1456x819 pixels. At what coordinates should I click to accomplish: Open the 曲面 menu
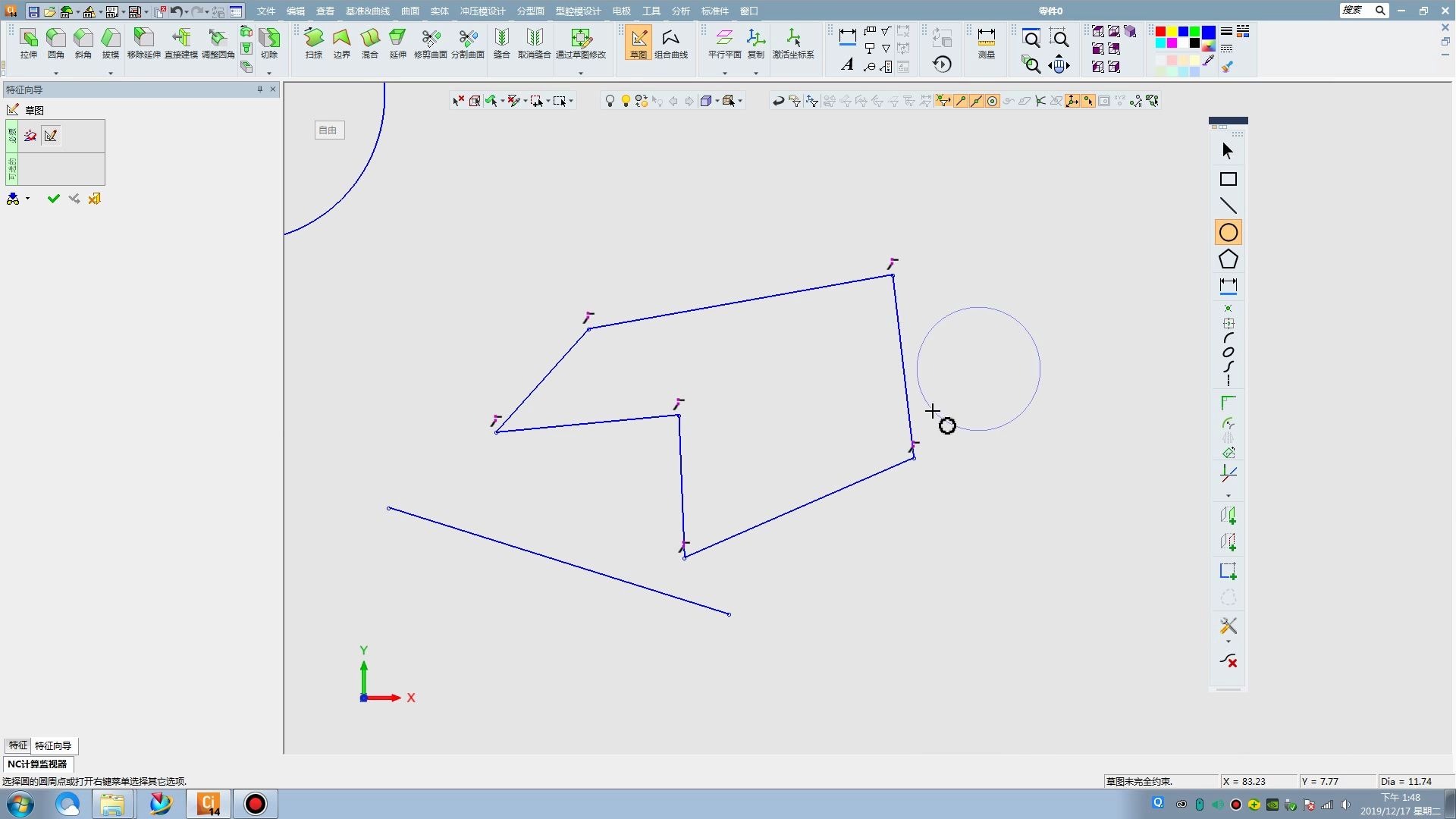[409, 11]
